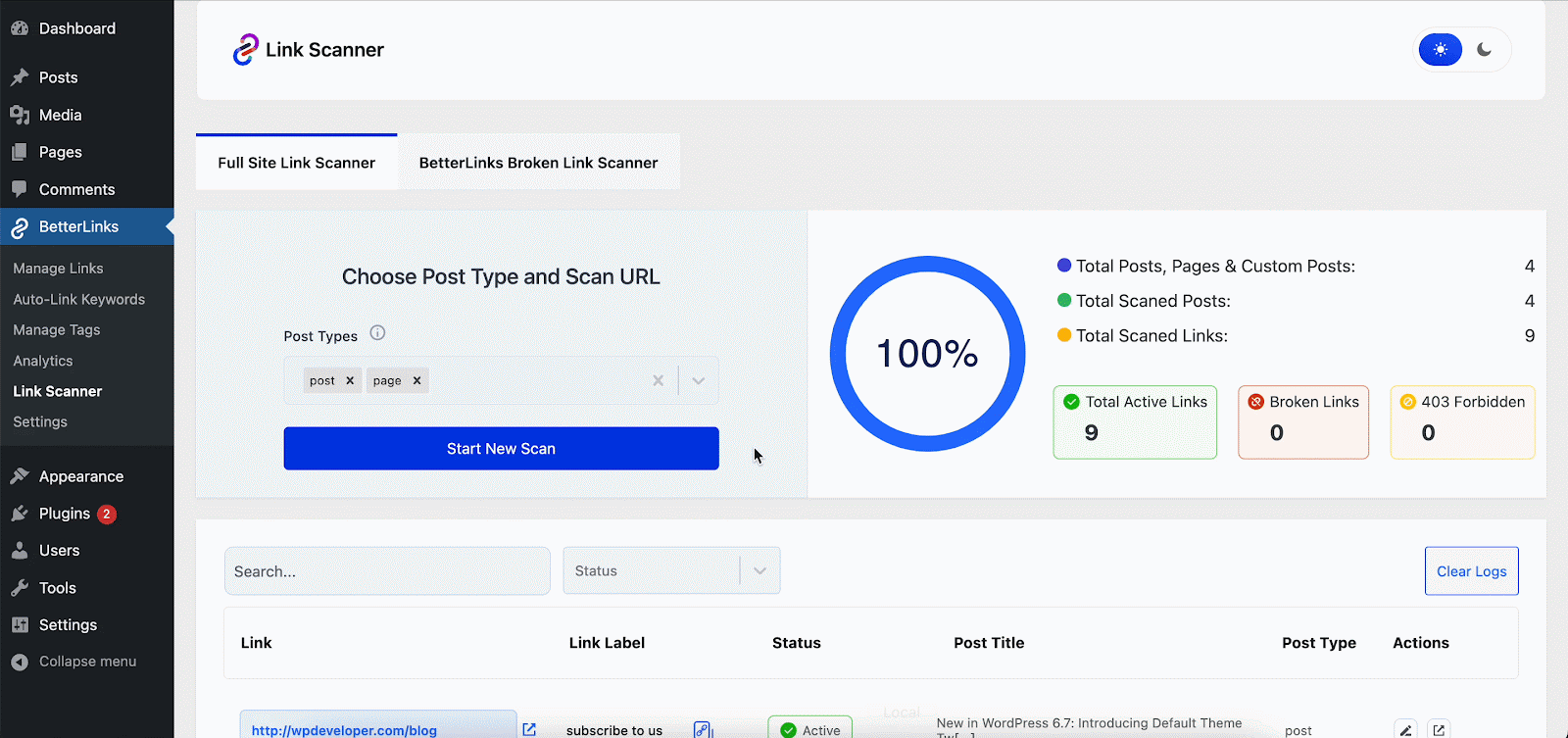Click the Users person icon
This screenshot has width=1568, height=738.
coord(20,551)
